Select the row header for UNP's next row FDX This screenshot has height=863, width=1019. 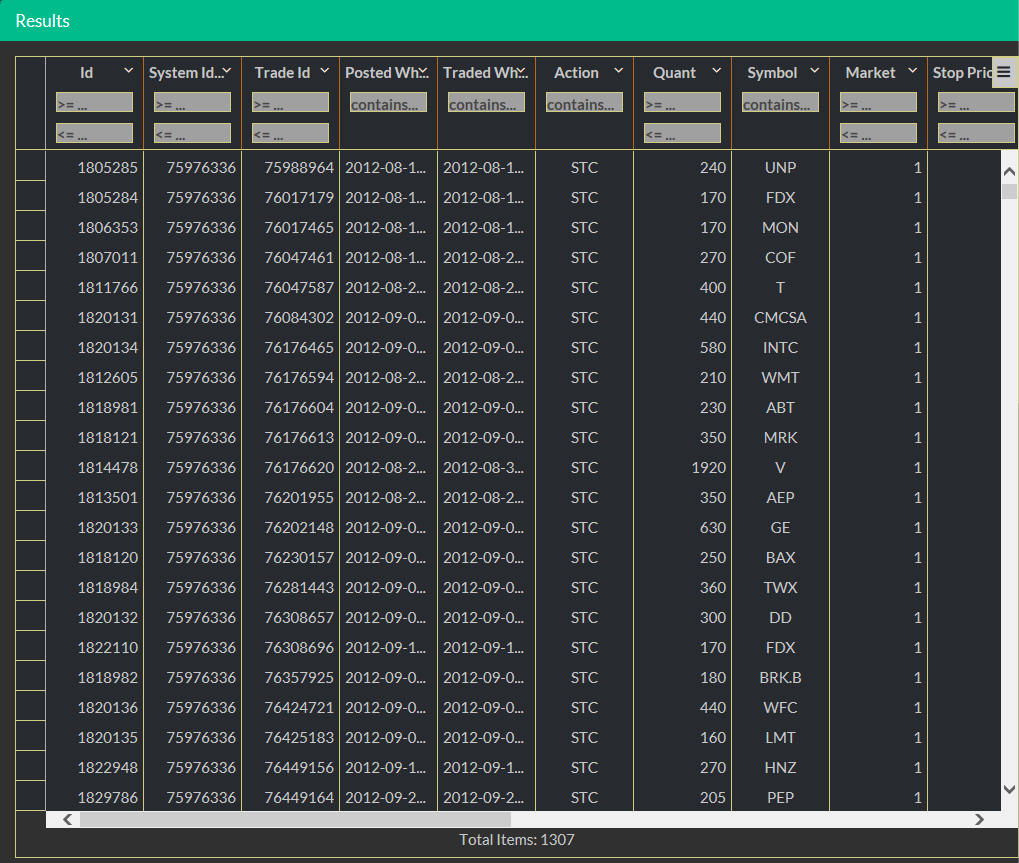tap(31, 197)
